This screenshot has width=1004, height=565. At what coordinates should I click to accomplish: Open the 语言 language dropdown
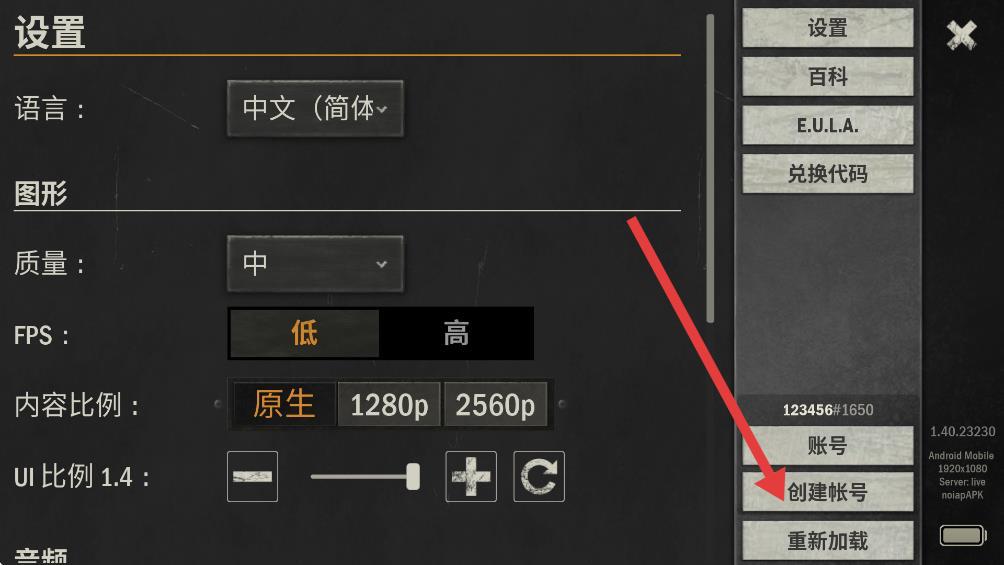tap(315, 108)
